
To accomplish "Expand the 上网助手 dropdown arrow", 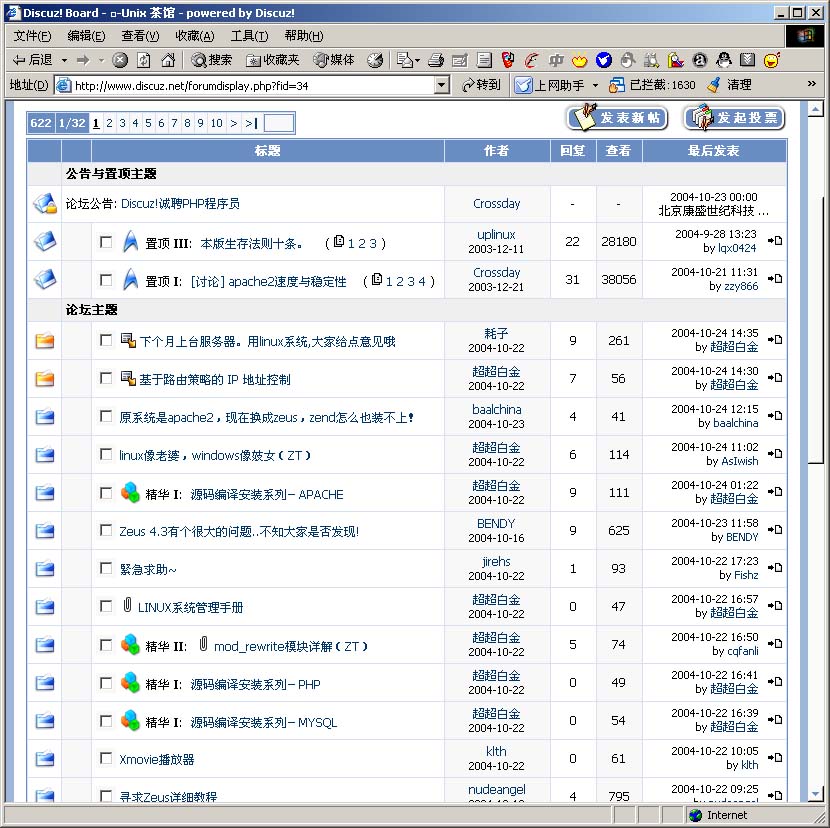I will tap(595, 86).
